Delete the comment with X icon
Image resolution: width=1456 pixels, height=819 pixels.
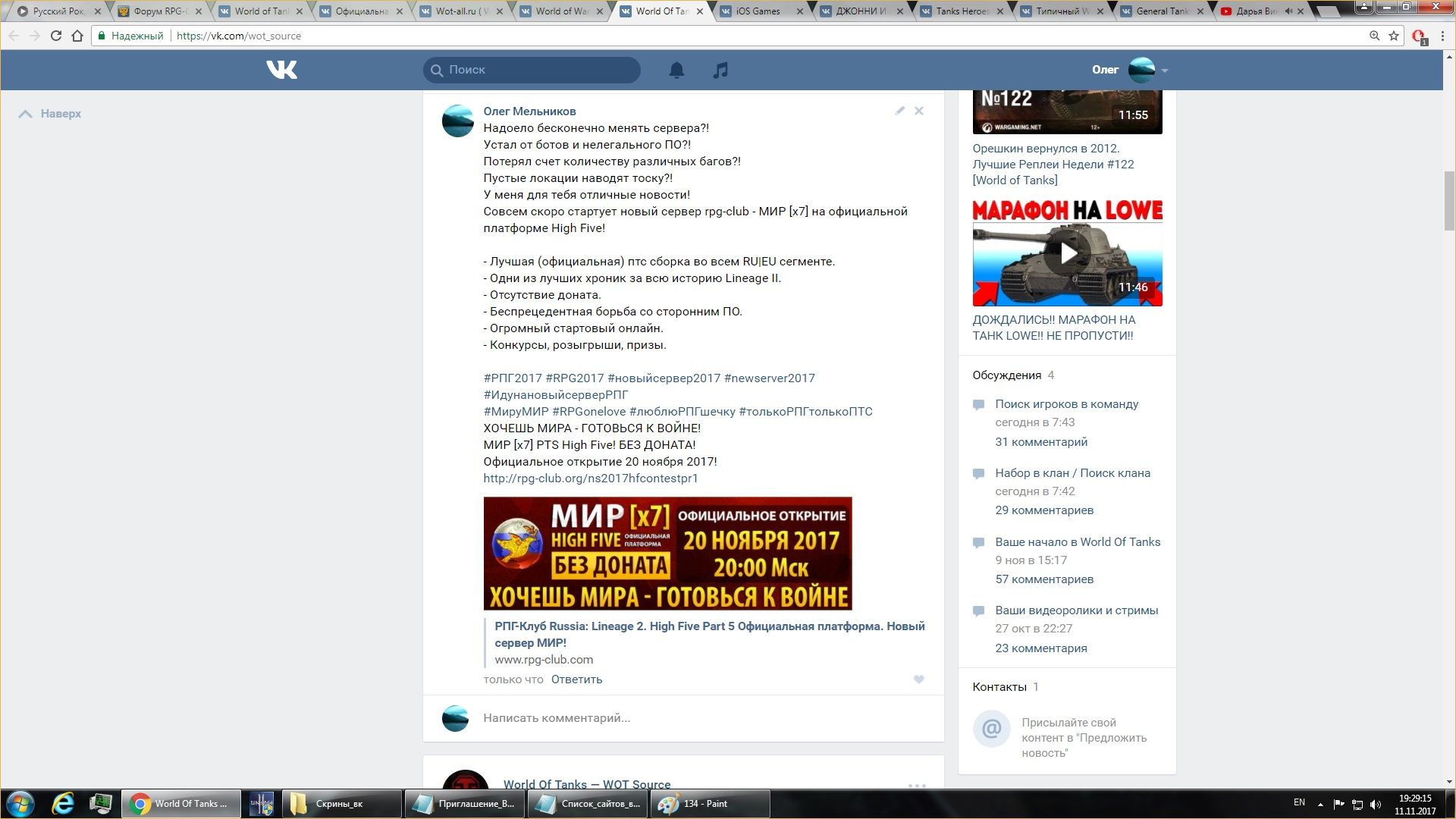919,111
